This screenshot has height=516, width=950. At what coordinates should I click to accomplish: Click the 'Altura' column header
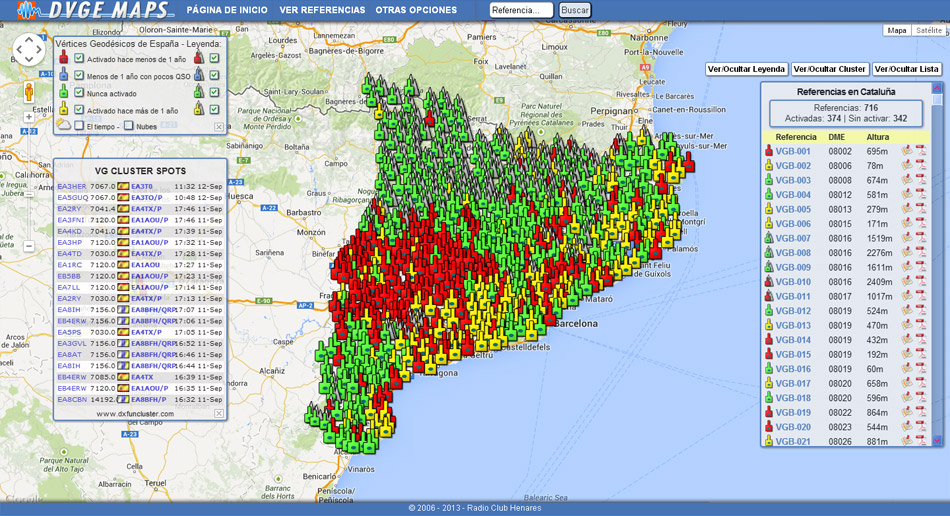(x=877, y=137)
